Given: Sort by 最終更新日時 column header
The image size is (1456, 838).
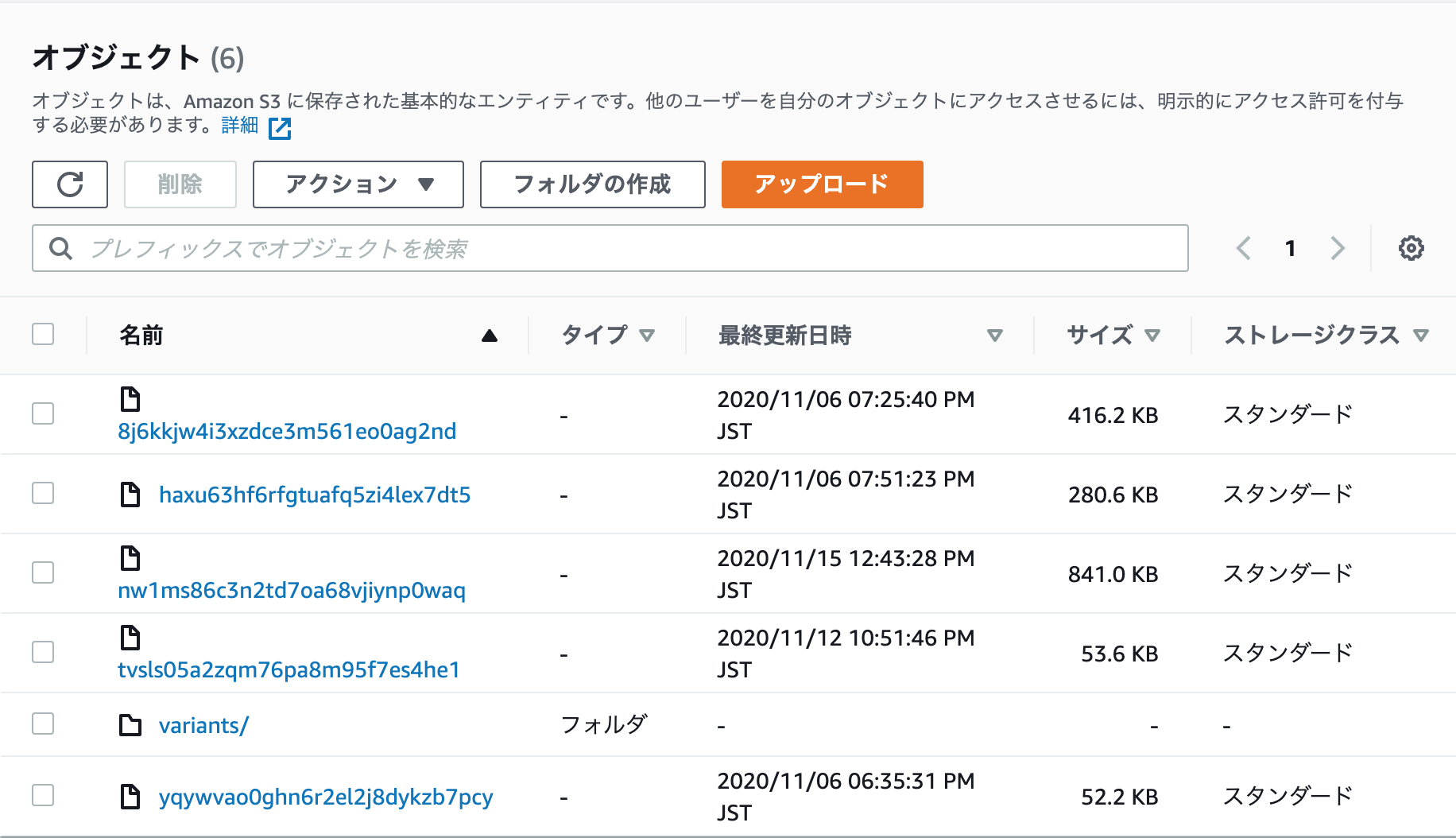Looking at the screenshot, I should point(784,336).
